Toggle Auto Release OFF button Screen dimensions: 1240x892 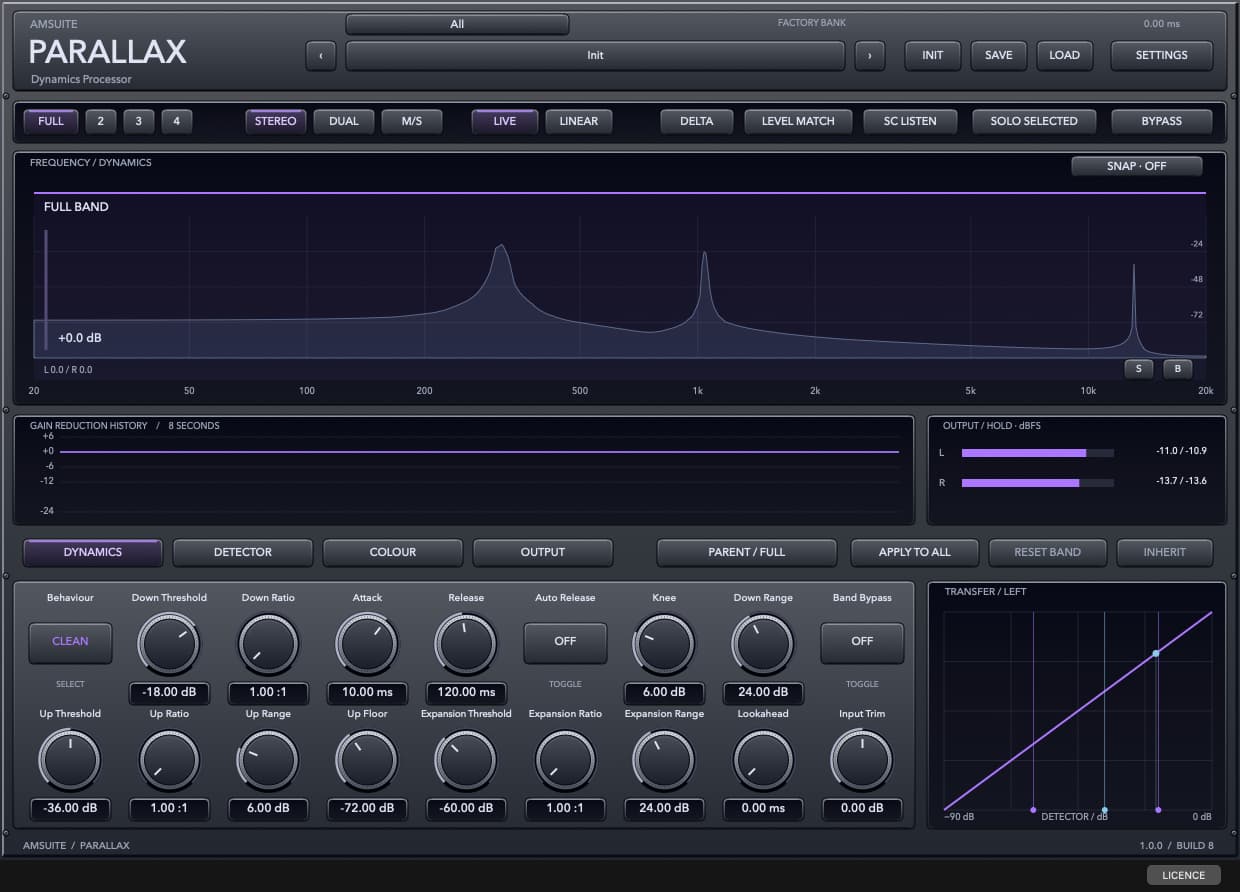point(565,642)
